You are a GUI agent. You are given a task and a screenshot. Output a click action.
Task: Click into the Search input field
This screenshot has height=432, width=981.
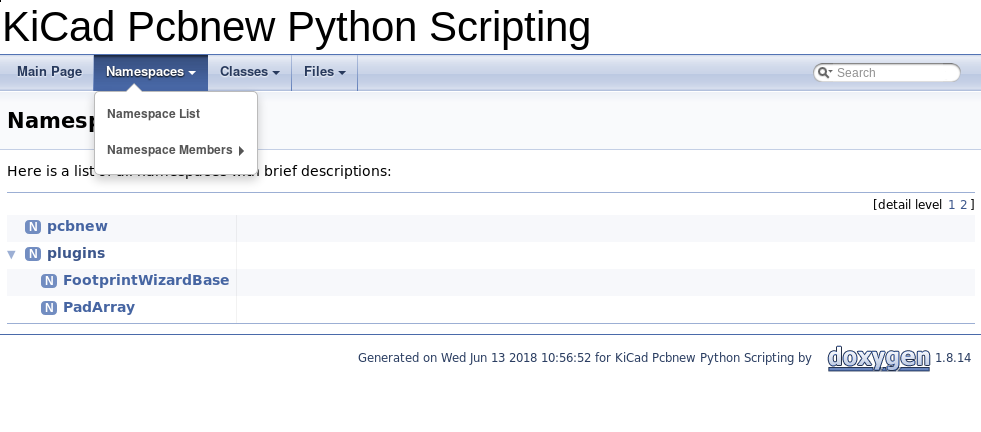(893, 73)
